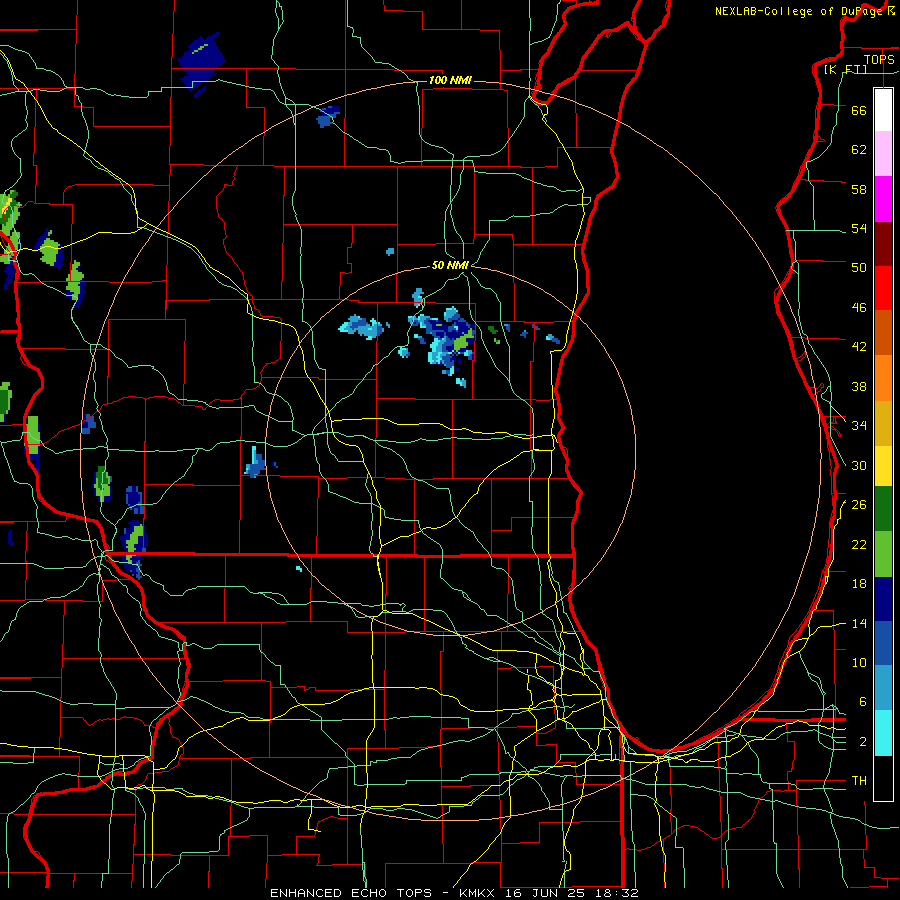The height and width of the screenshot is (900, 900).
Task: Select the navy blue legend segment
Action: [883, 599]
